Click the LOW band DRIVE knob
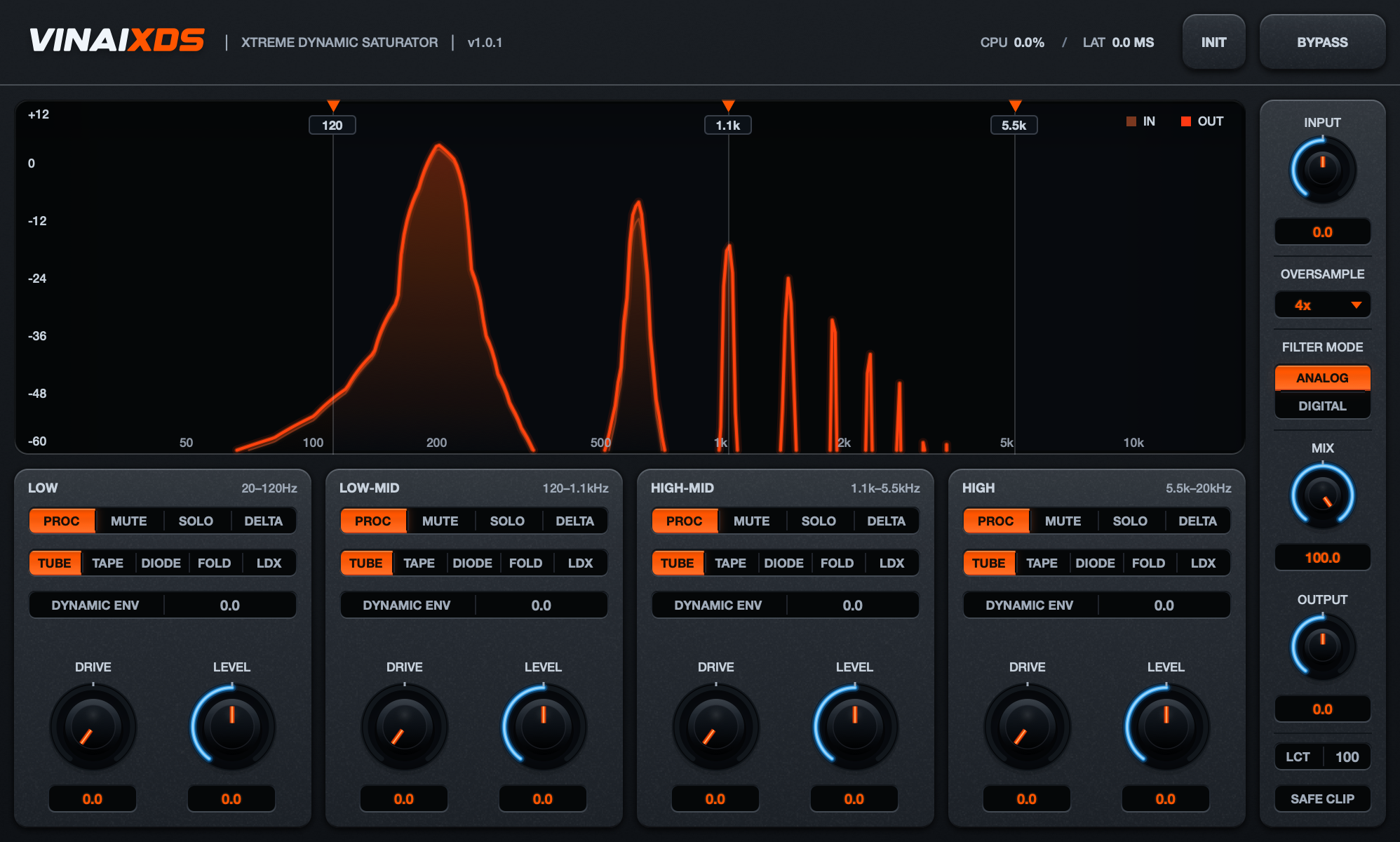Viewport: 1400px width, 842px height. tap(93, 727)
